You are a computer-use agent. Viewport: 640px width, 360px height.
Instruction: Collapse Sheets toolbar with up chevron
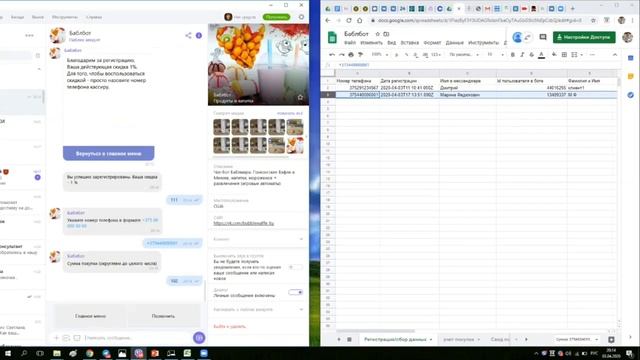pyautogui.click(x=615, y=55)
